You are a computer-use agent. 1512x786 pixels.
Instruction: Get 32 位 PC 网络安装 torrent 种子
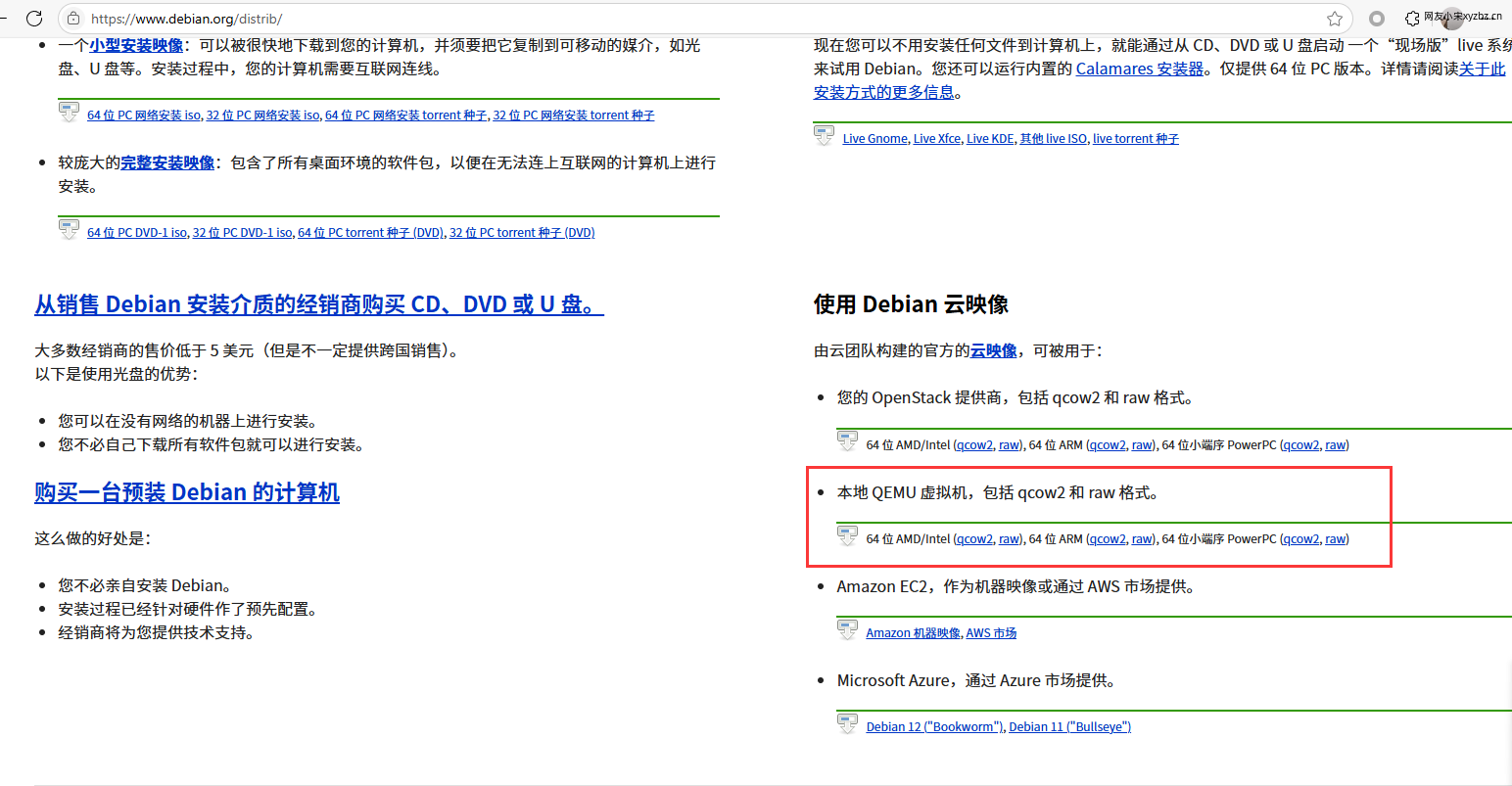click(x=574, y=116)
